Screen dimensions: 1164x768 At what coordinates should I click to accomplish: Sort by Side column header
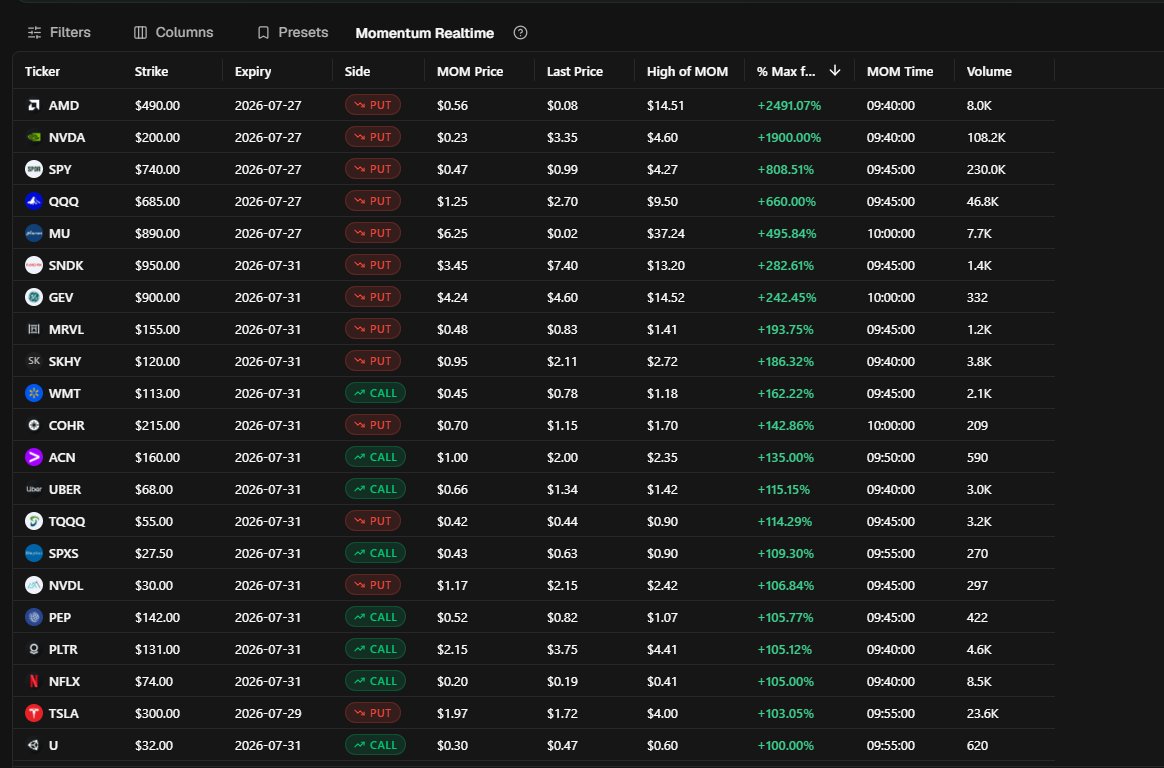(x=357, y=71)
